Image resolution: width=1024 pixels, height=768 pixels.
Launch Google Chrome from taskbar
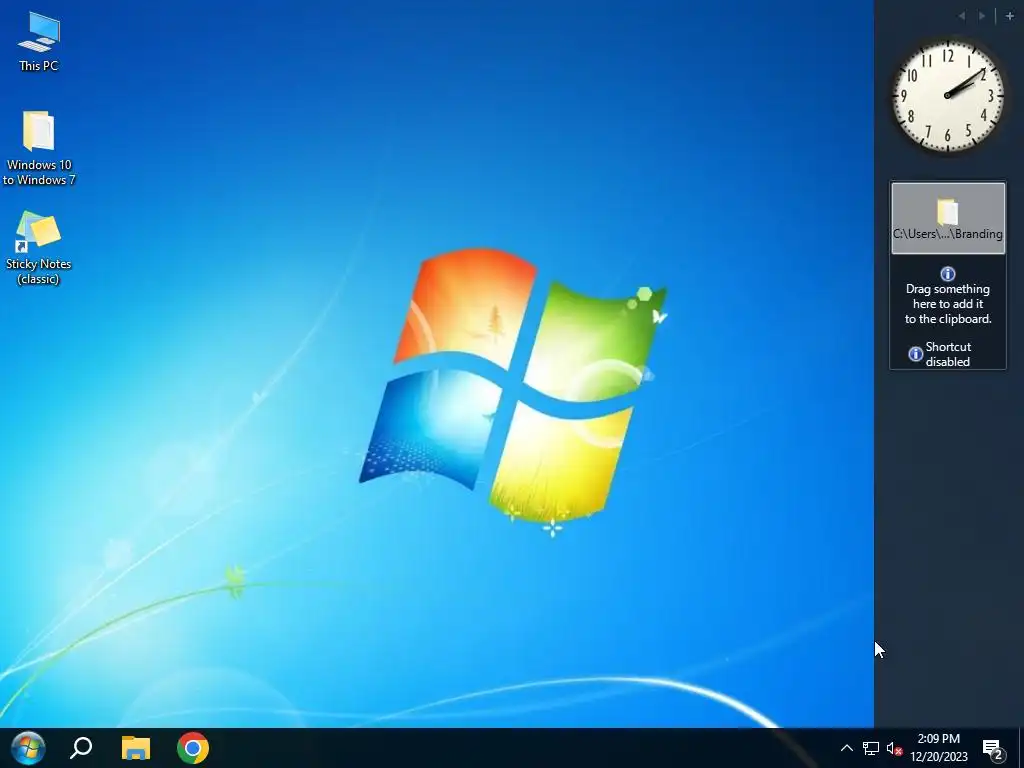click(x=193, y=748)
